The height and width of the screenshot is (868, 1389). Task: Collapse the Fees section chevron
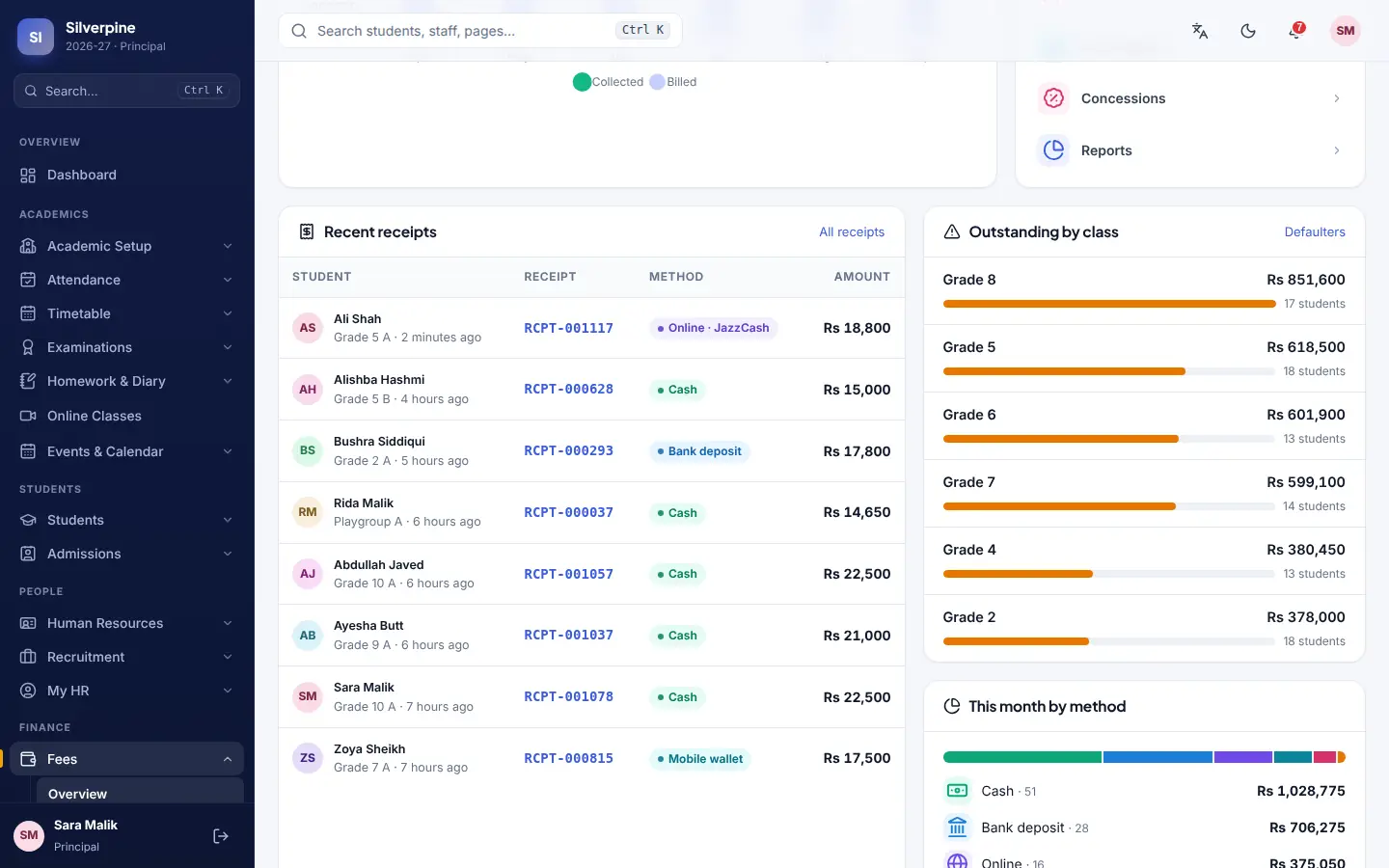point(228,759)
